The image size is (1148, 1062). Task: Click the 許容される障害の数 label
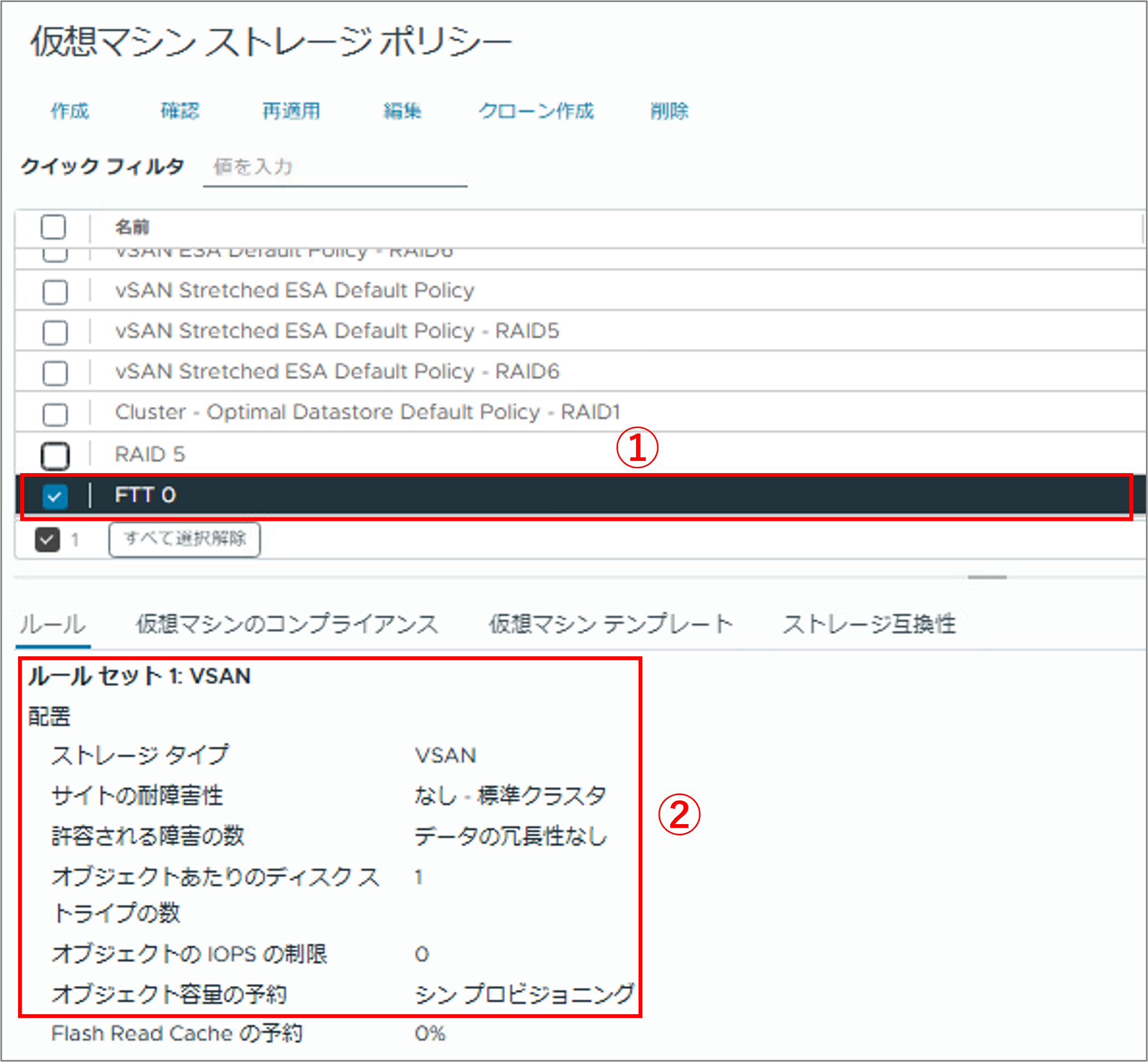(x=148, y=836)
